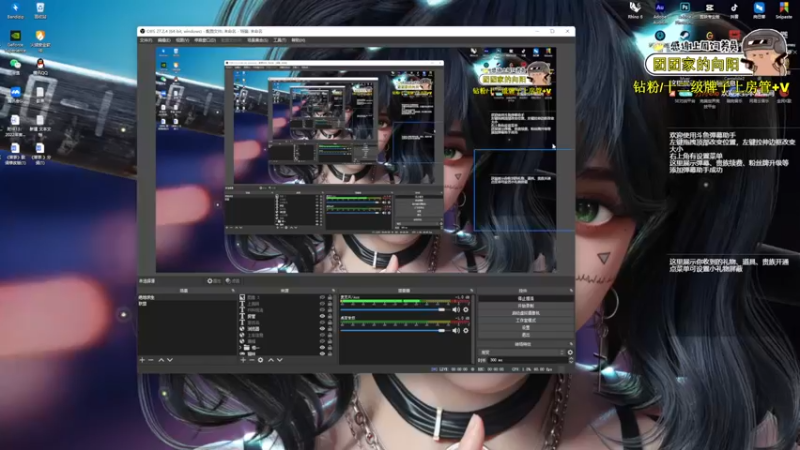Open the Rhino 6 desktop shortcut
Screen dimensions: 800x450
pyautogui.click(x=635, y=9)
